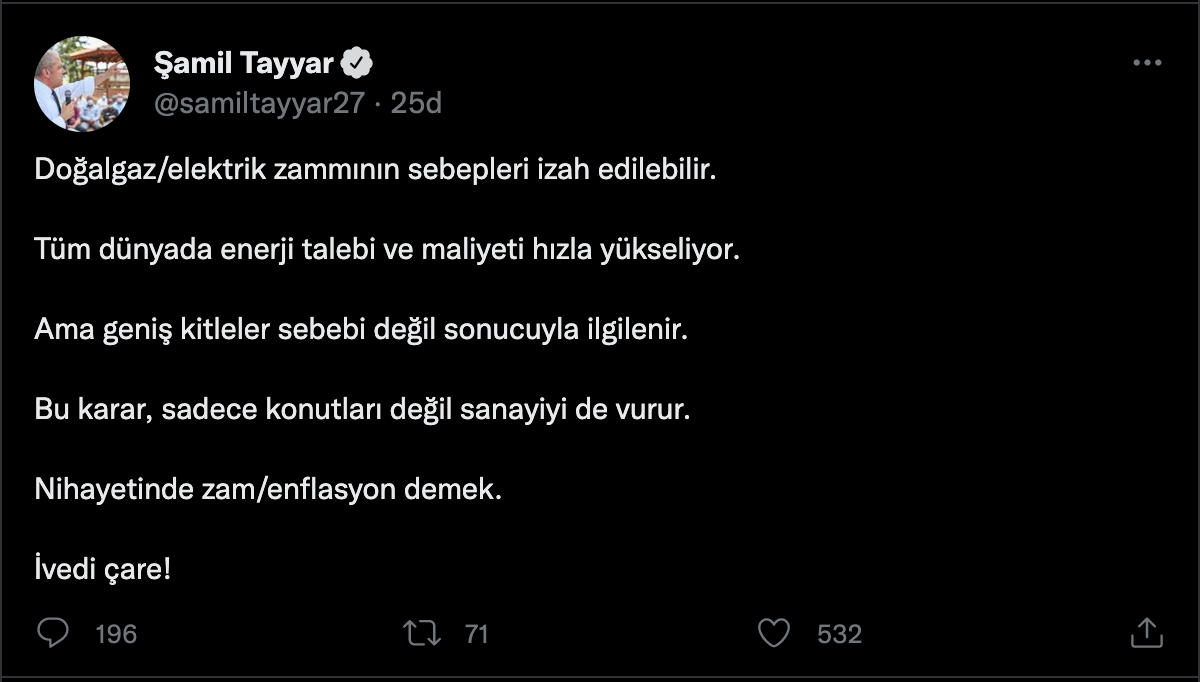
Task: Click the retweet arrows icon
Action: coord(421,632)
